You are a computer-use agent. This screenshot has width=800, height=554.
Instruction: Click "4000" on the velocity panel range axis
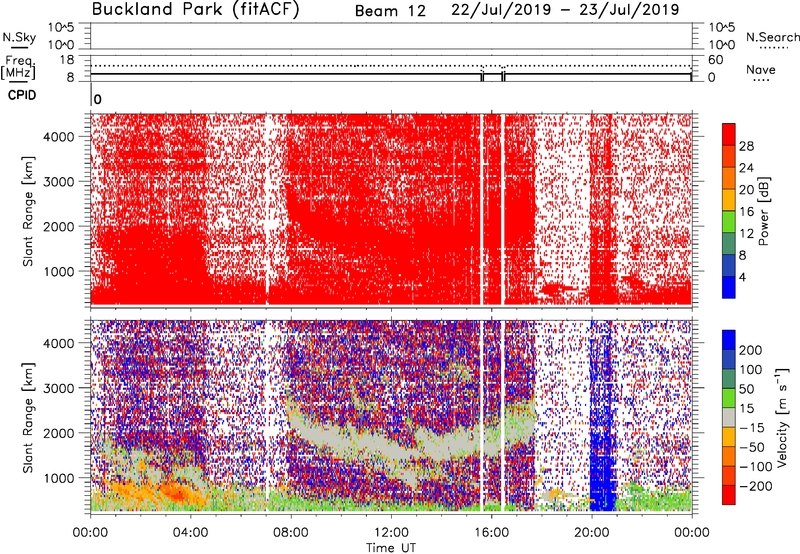coord(59,343)
